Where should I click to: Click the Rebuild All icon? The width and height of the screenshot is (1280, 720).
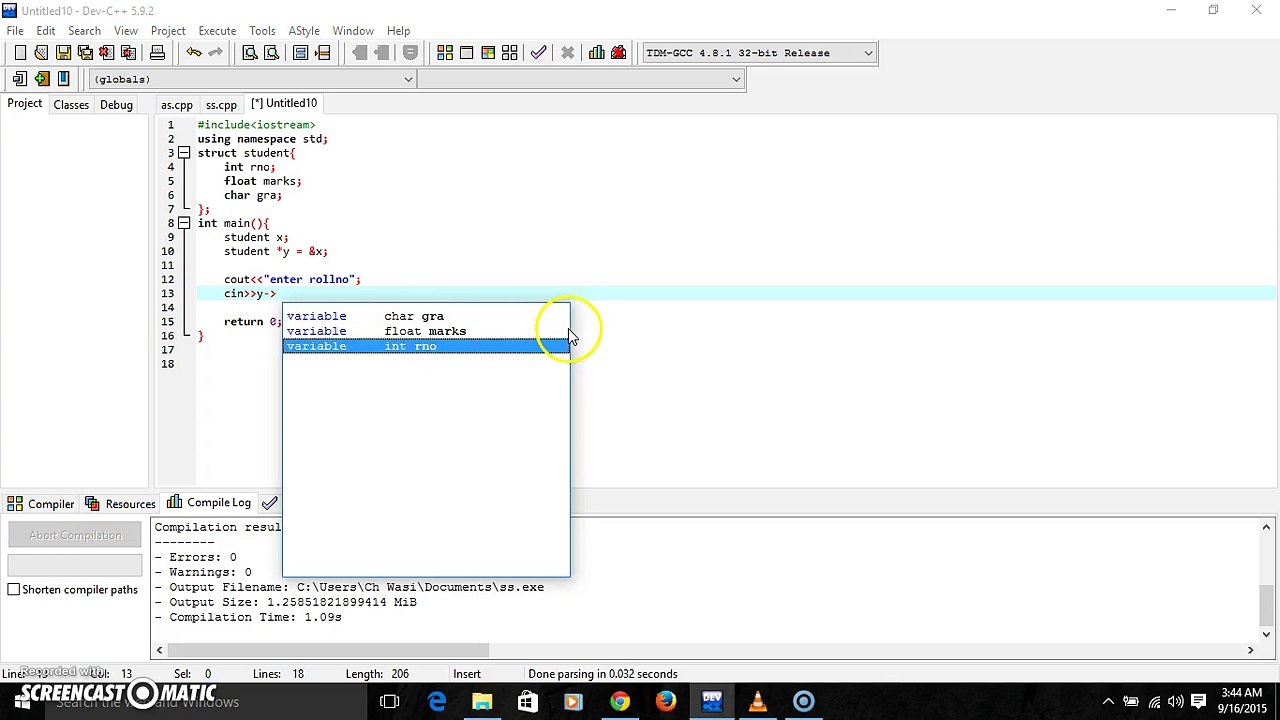(510, 53)
